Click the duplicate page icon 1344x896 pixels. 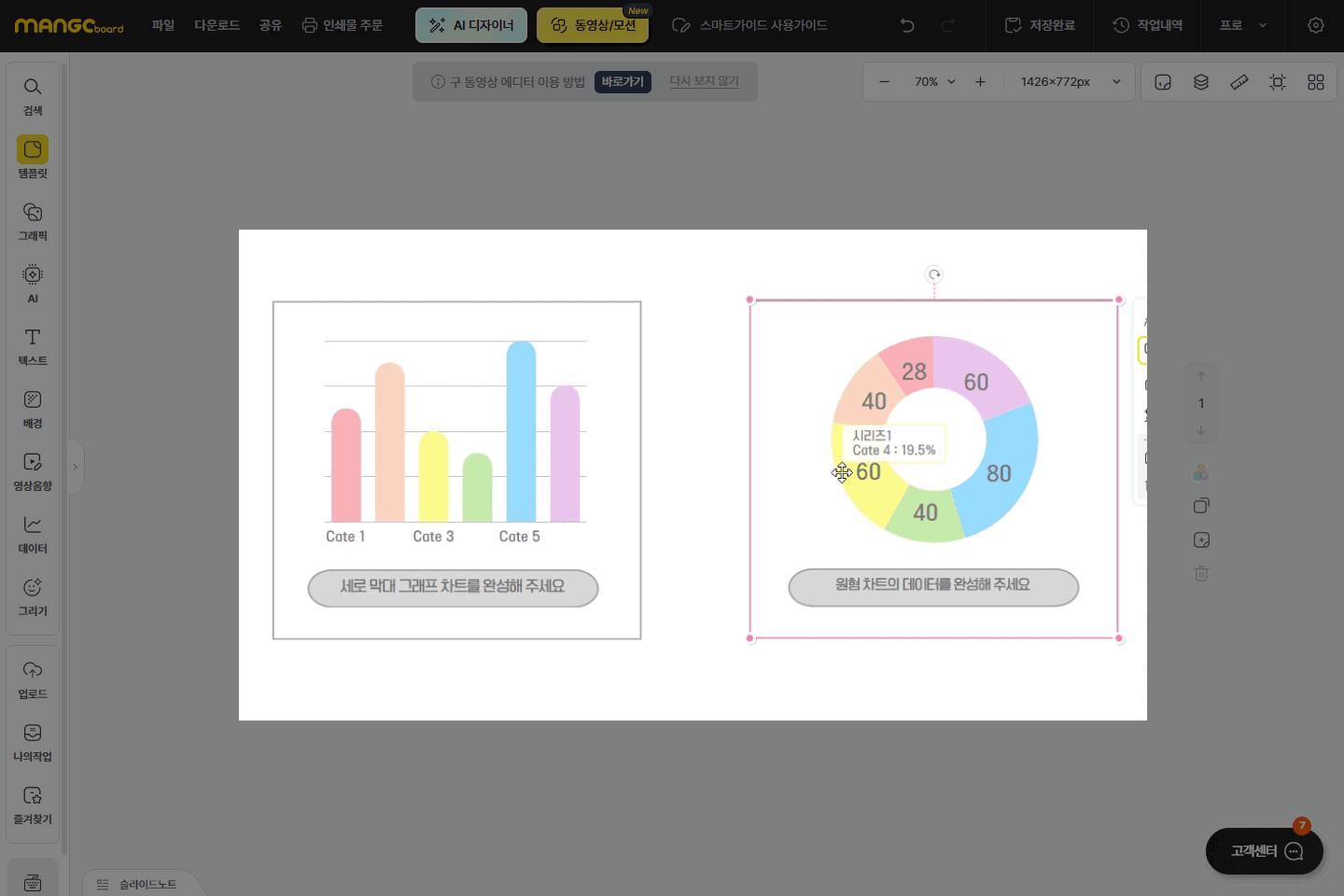click(1201, 506)
